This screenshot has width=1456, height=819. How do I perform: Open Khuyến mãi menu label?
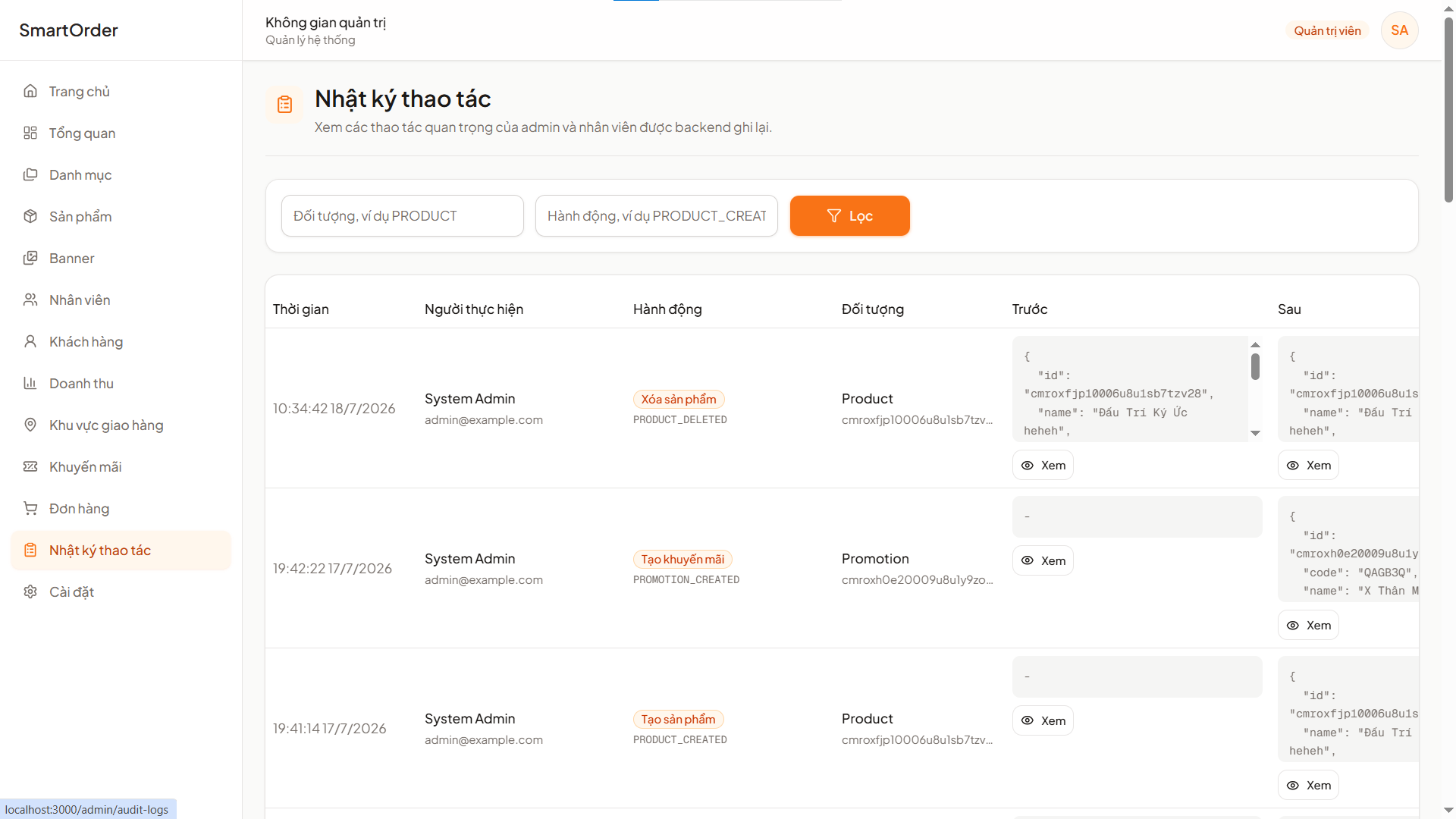coord(85,466)
